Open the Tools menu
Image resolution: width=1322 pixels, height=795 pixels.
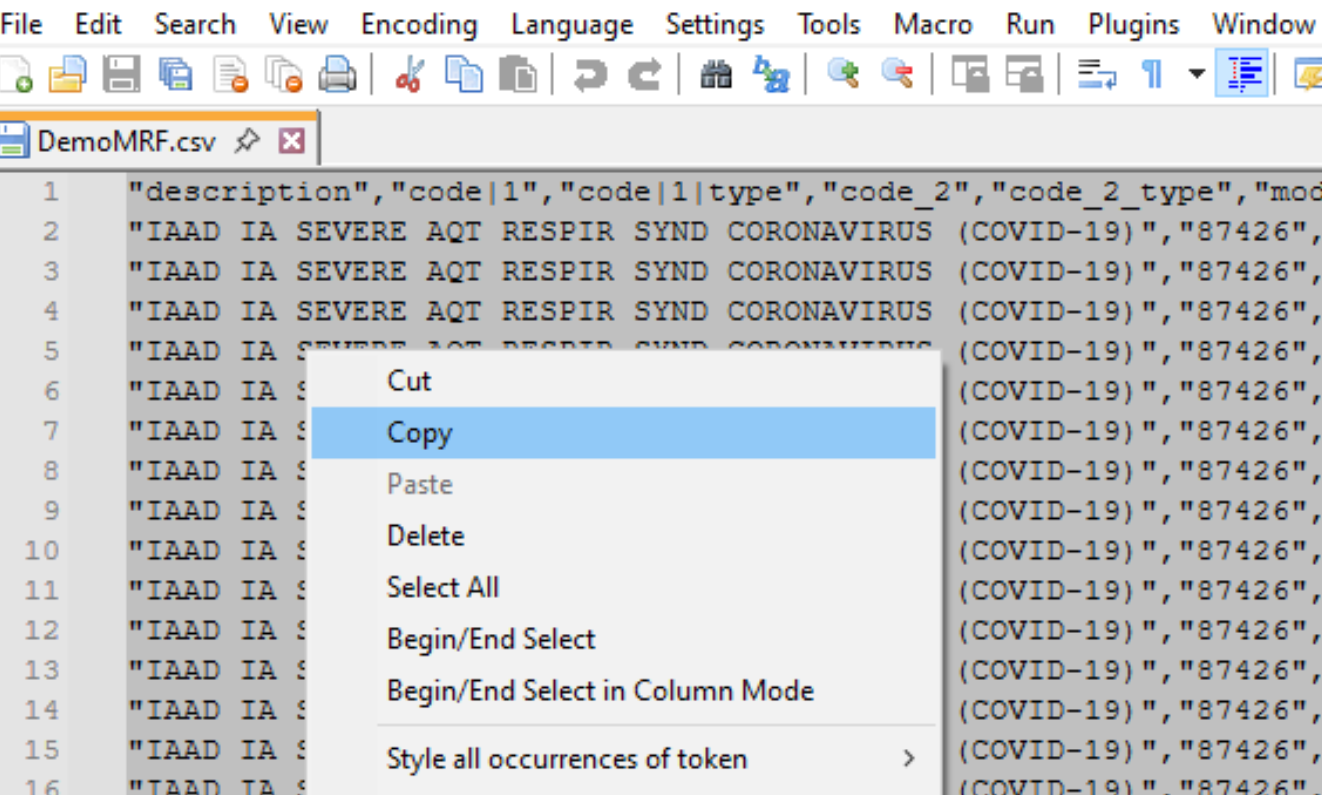pyautogui.click(x=829, y=23)
